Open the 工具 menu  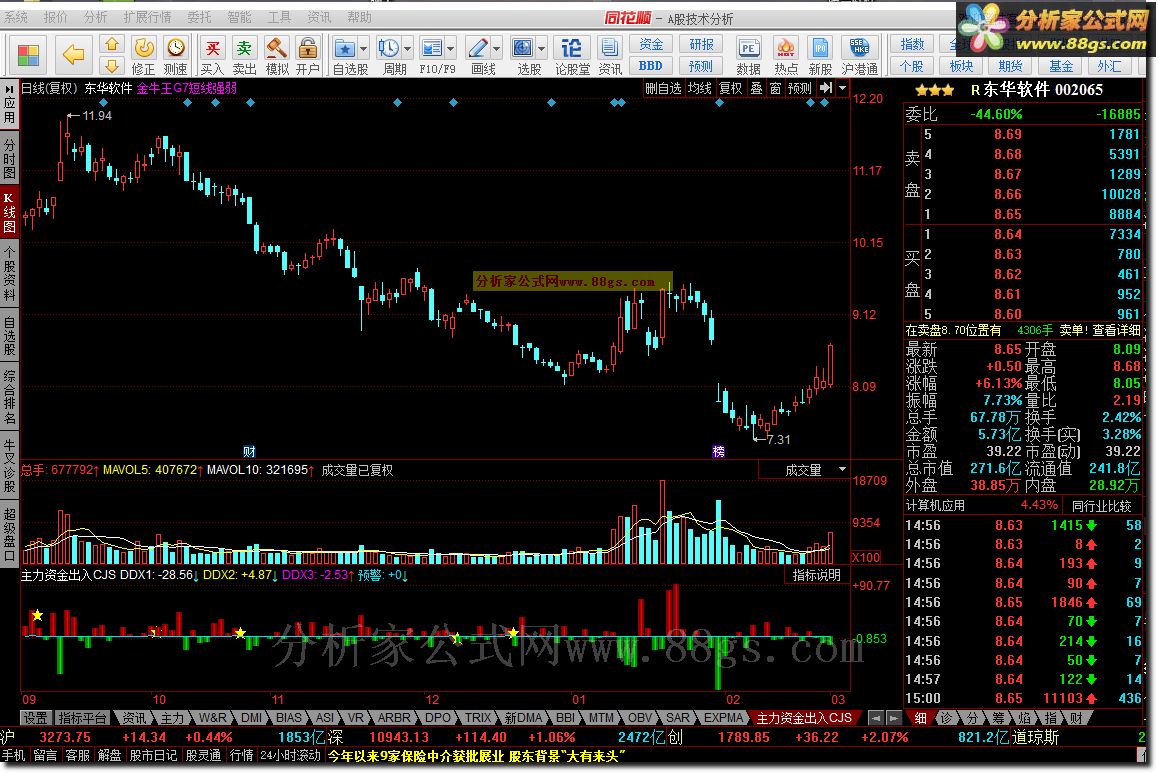[279, 16]
